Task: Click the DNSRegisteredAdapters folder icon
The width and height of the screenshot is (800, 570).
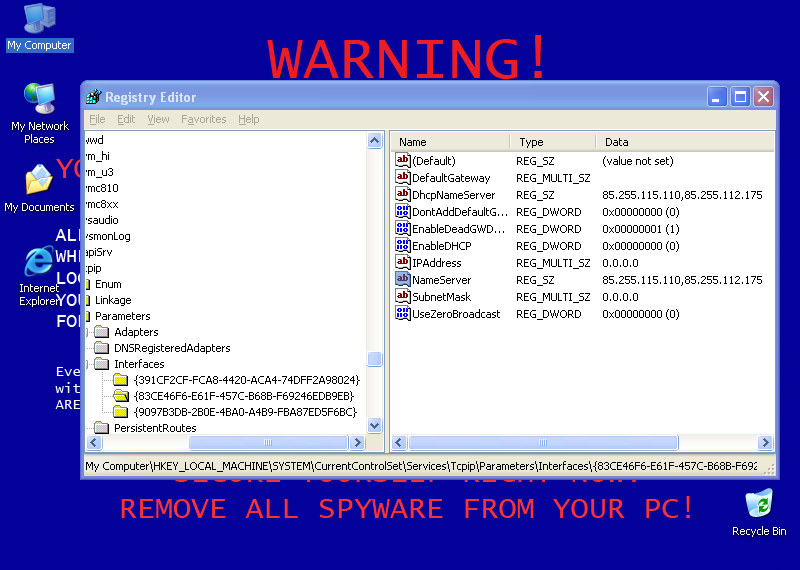Action: click(102, 348)
